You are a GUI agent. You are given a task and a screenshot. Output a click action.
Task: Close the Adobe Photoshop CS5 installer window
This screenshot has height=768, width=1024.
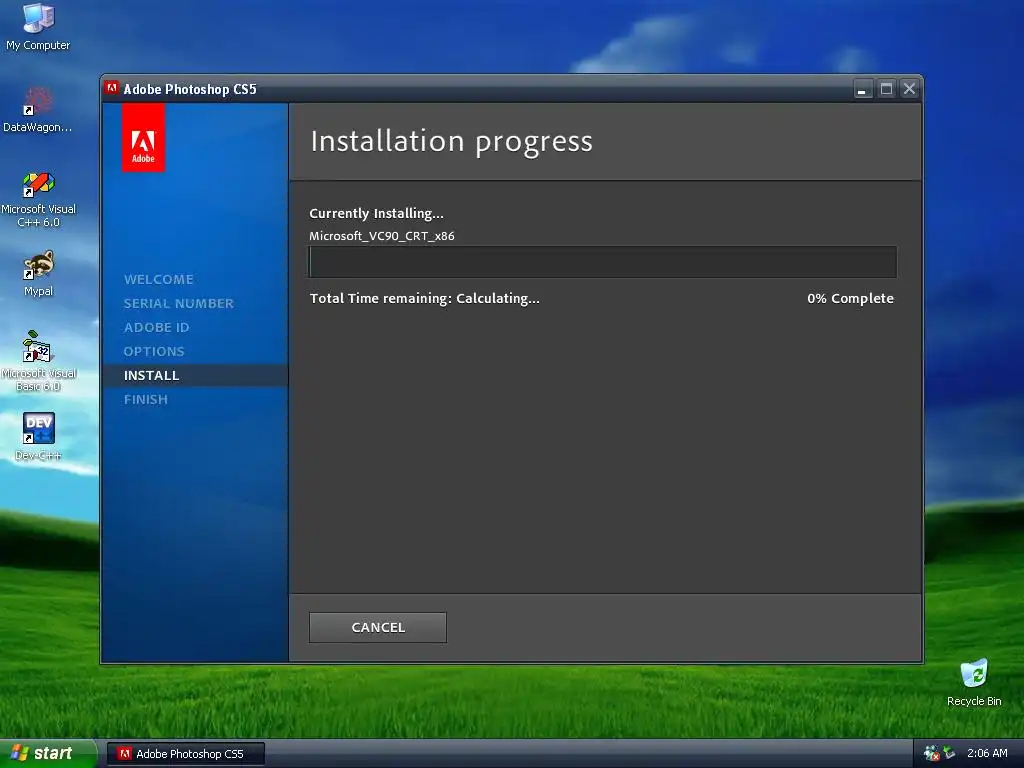[909, 89]
